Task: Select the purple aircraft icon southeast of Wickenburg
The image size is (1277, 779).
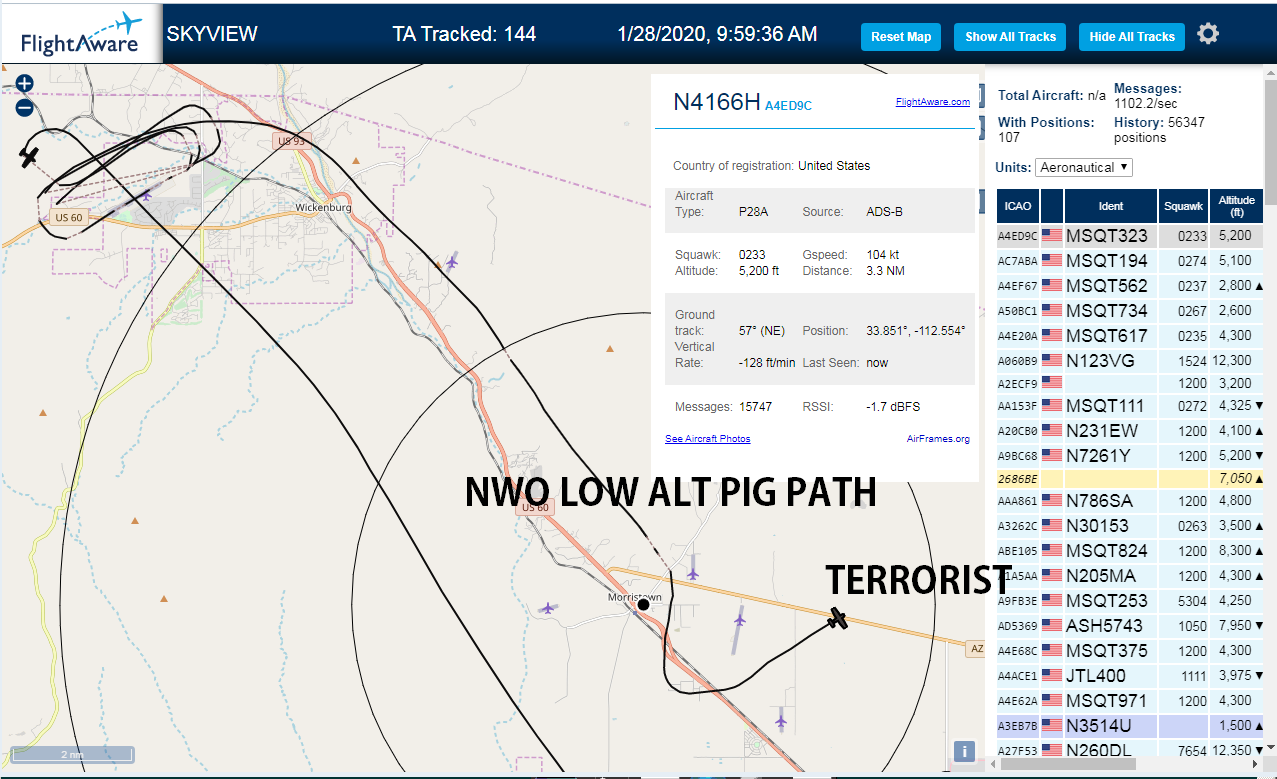Action: pos(452,262)
